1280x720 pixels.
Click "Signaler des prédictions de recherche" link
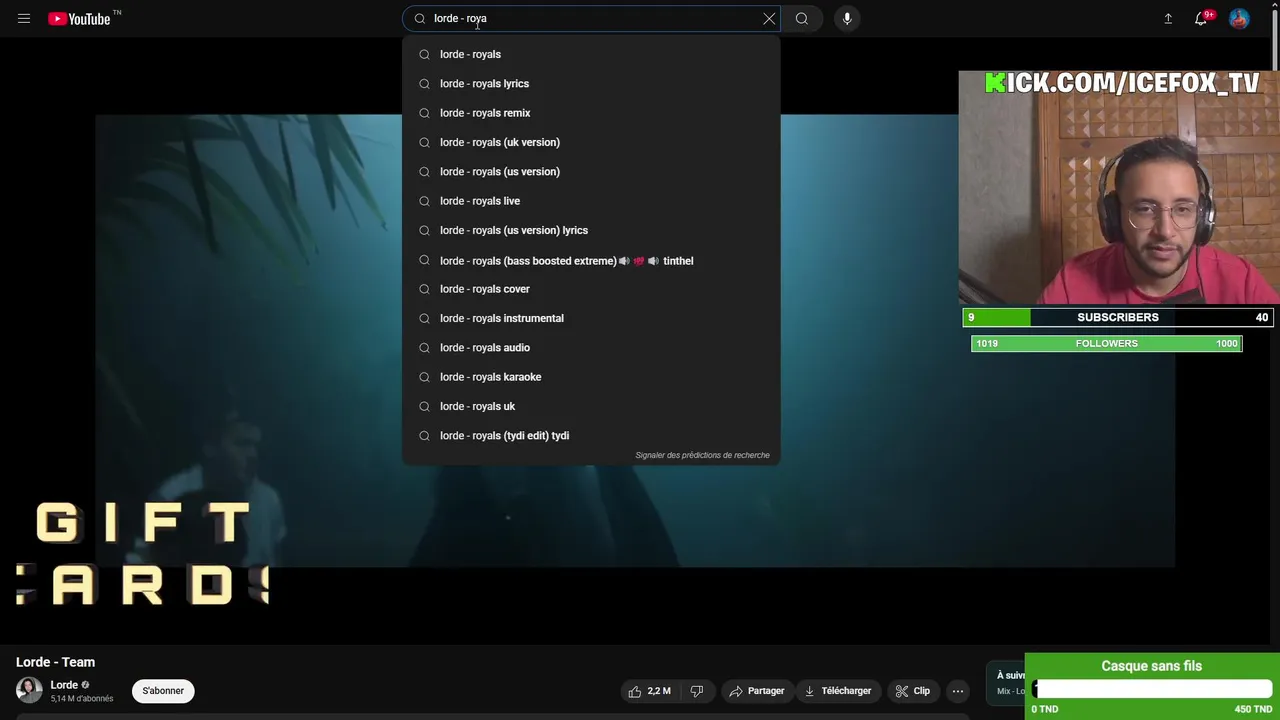tap(702, 455)
